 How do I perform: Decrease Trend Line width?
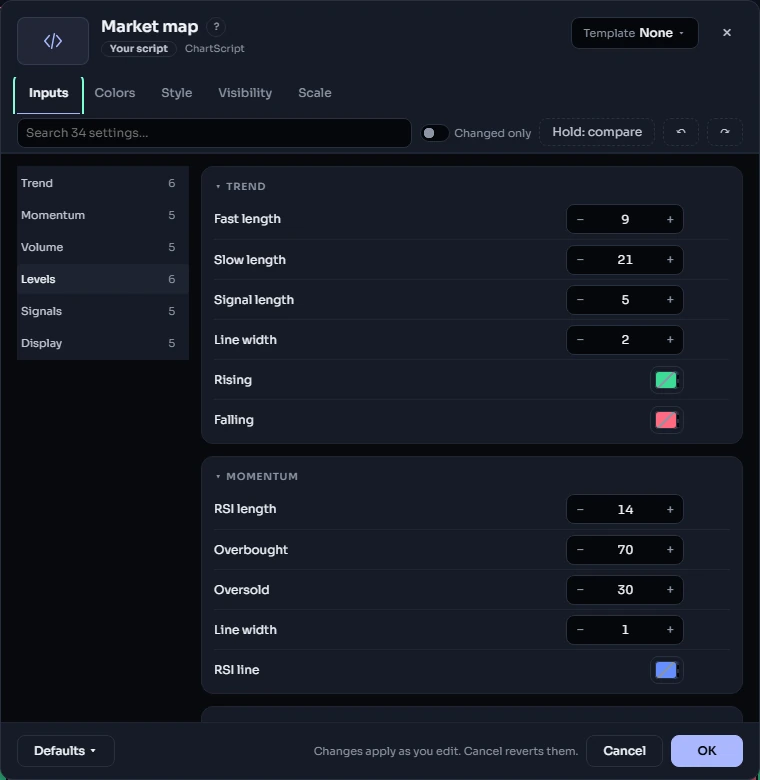pyautogui.click(x=580, y=340)
